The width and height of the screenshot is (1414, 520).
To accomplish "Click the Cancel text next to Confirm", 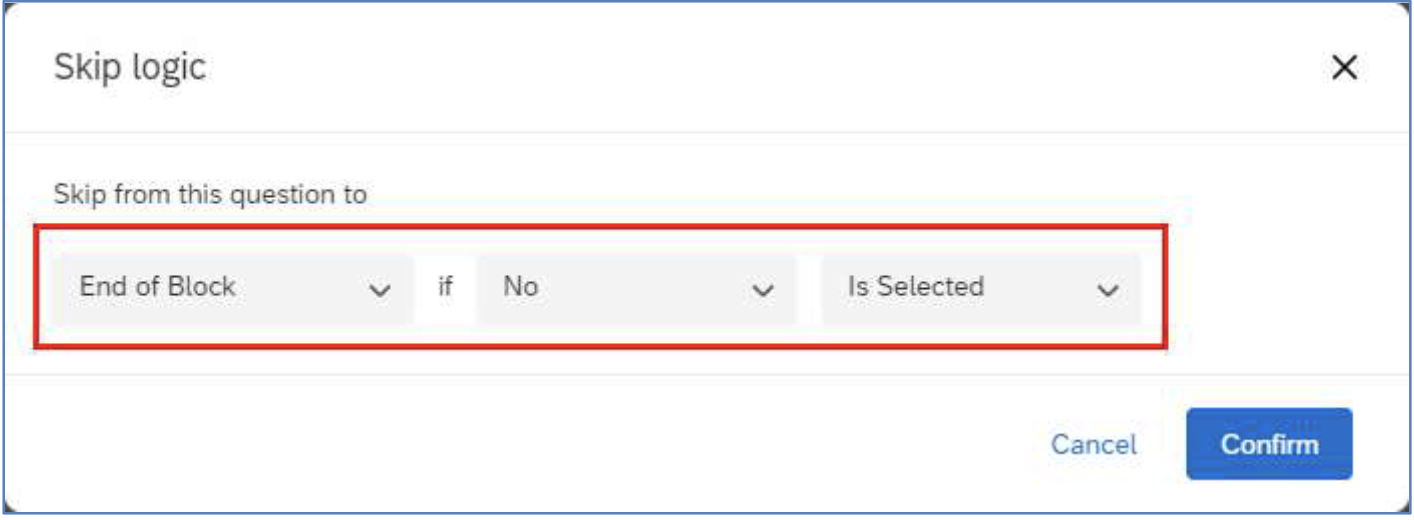I will 1094,444.
